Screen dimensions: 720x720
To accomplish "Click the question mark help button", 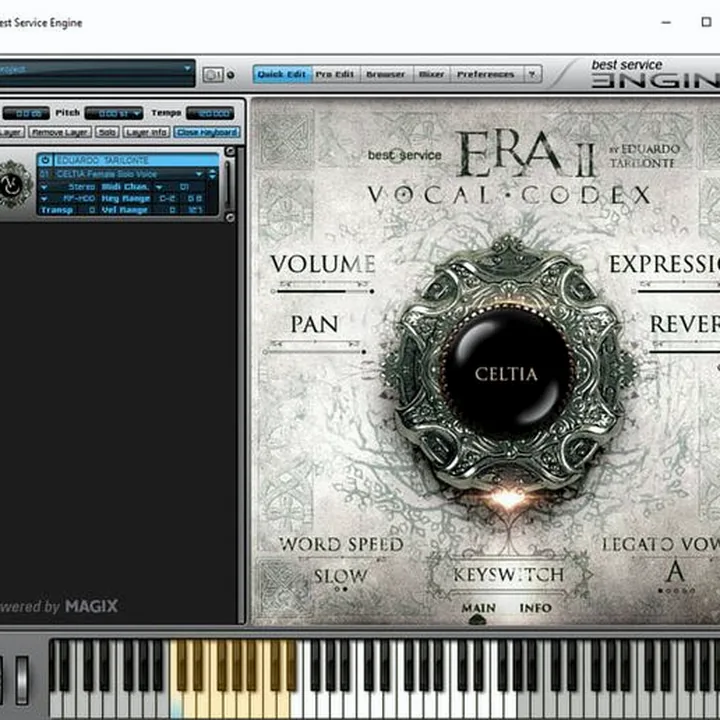I will [532, 74].
